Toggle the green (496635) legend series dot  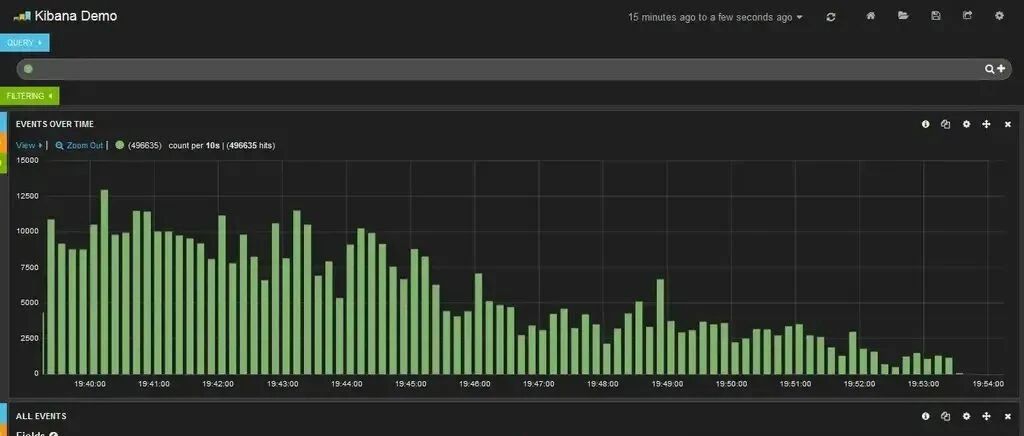120,145
